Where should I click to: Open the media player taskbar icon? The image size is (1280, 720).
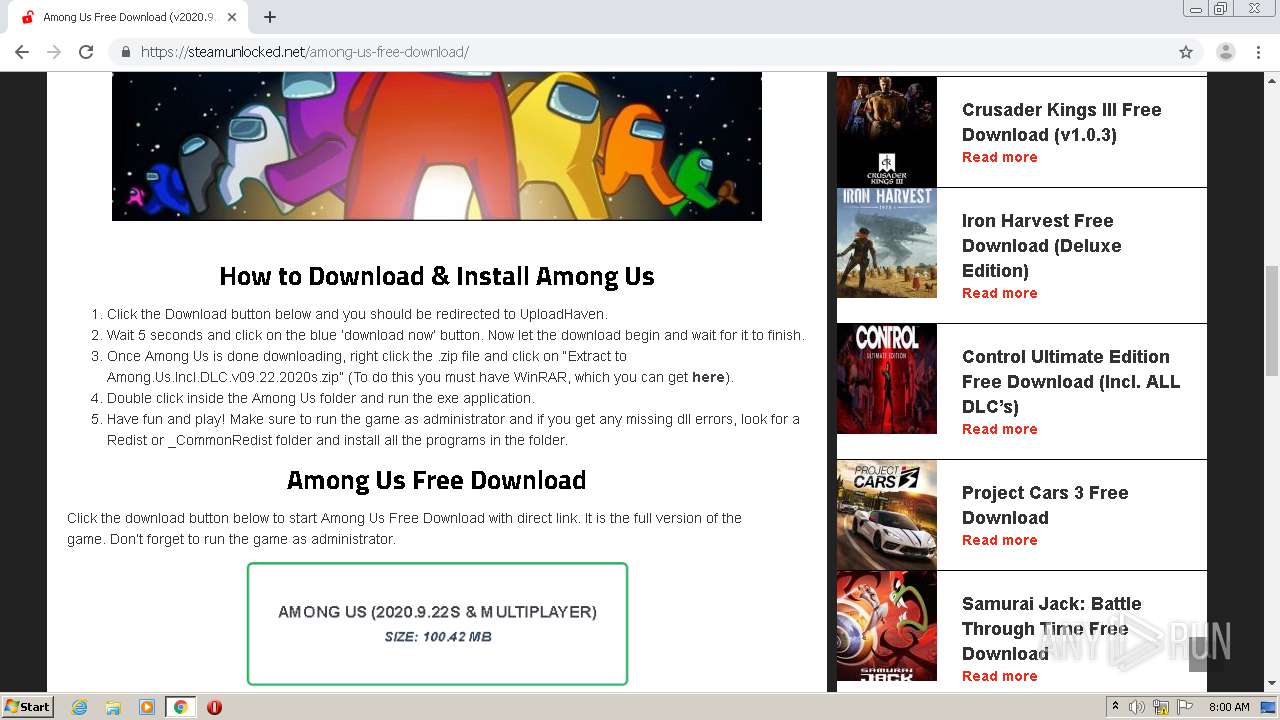147,707
